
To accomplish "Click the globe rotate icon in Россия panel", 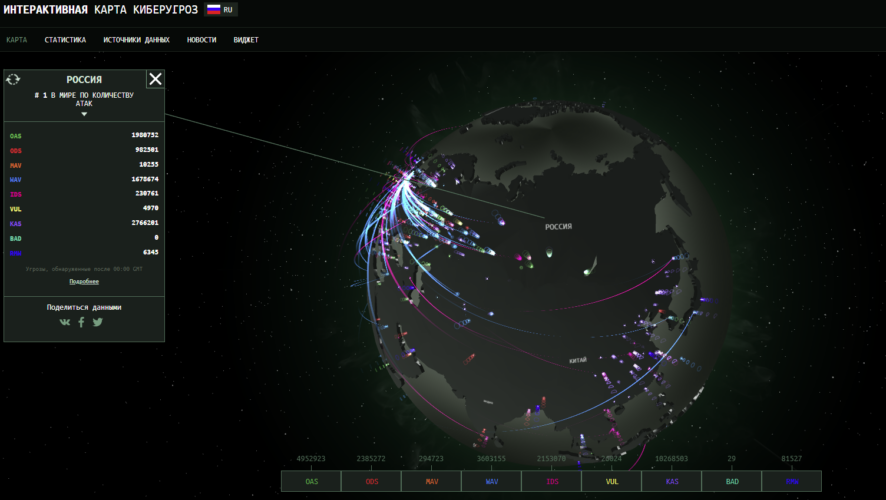I will pyautogui.click(x=13, y=79).
